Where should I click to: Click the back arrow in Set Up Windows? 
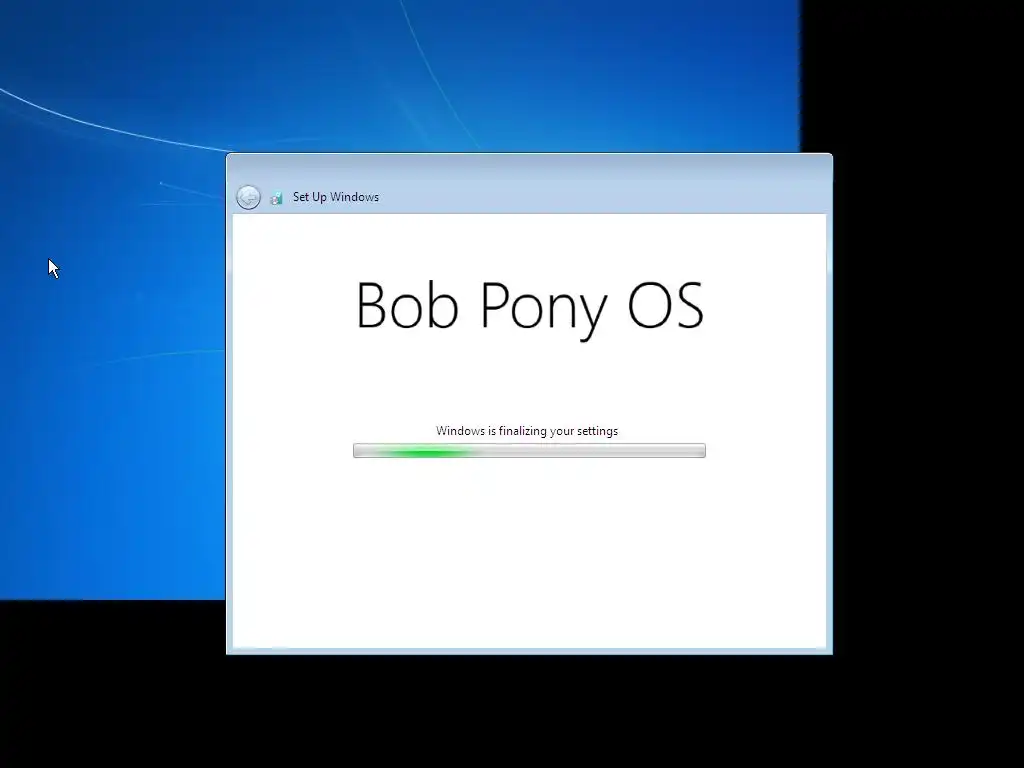click(x=248, y=197)
